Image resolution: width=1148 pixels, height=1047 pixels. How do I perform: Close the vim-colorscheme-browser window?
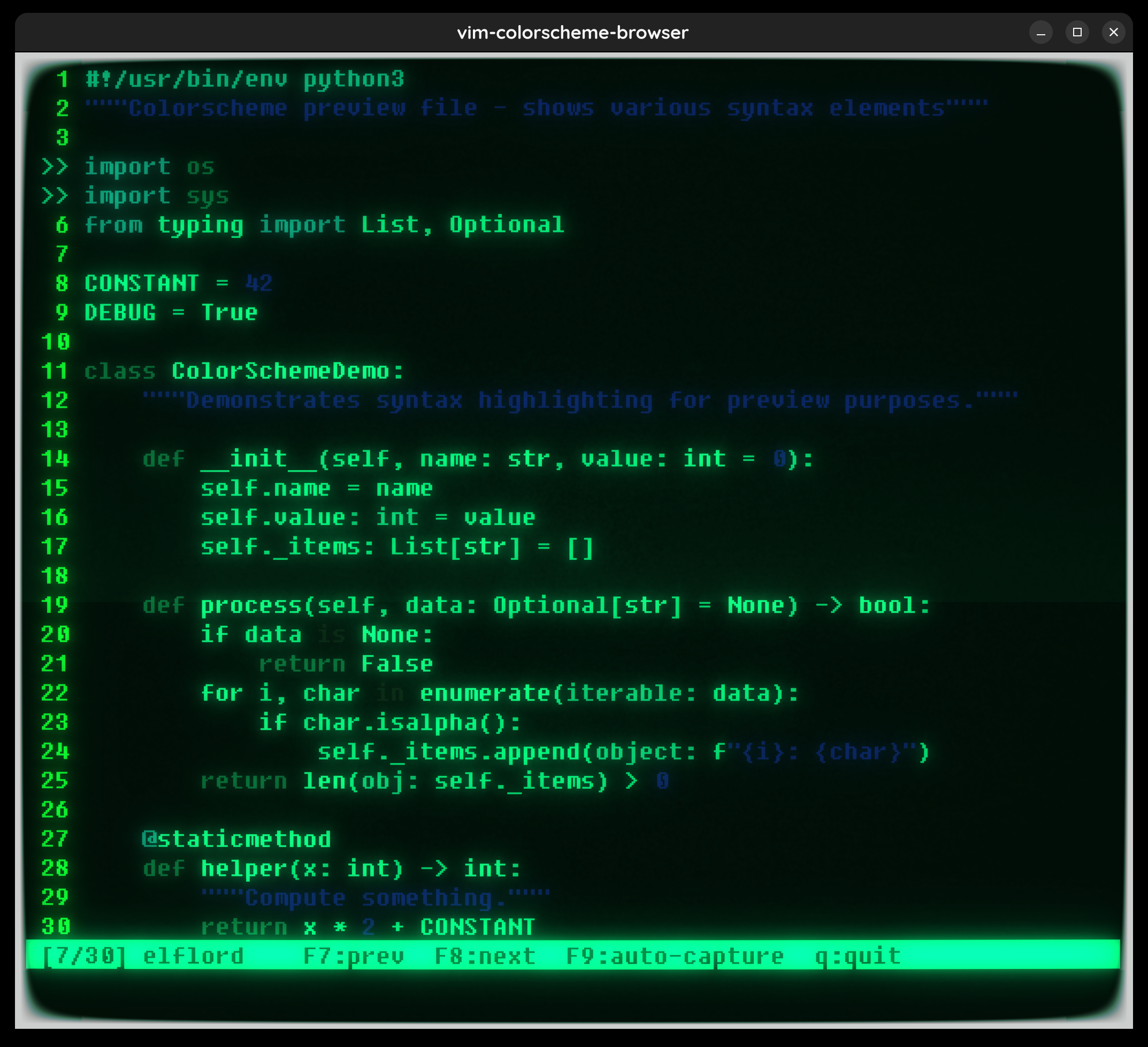[x=1113, y=33]
